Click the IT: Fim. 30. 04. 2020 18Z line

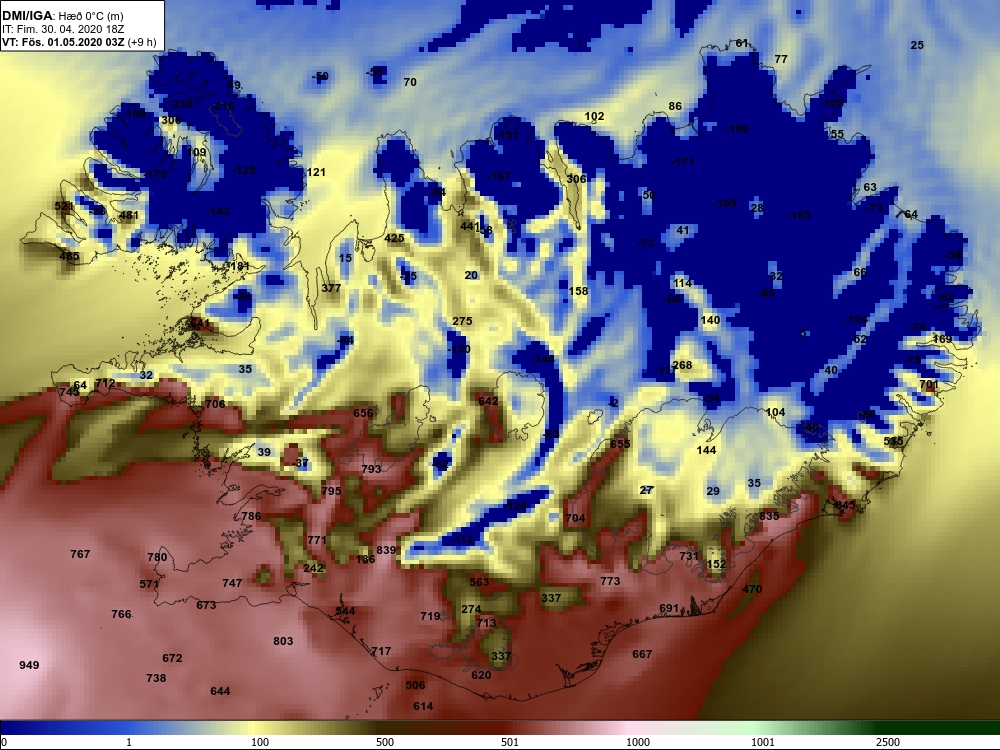[61, 29]
